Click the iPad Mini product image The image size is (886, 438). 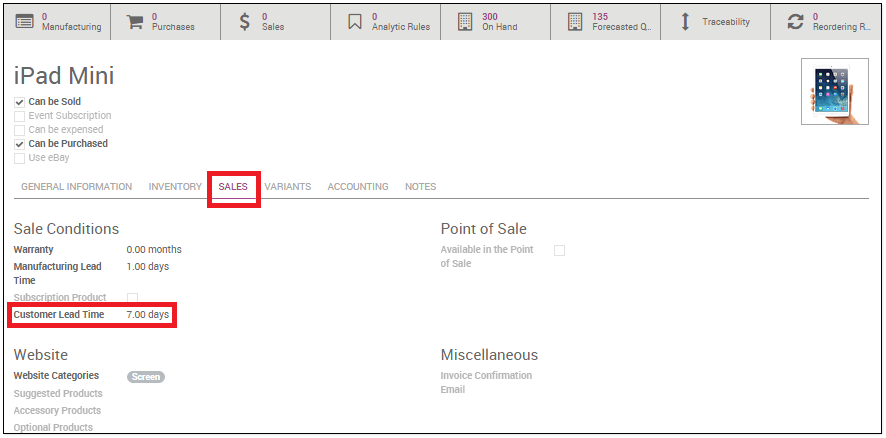click(x=835, y=92)
